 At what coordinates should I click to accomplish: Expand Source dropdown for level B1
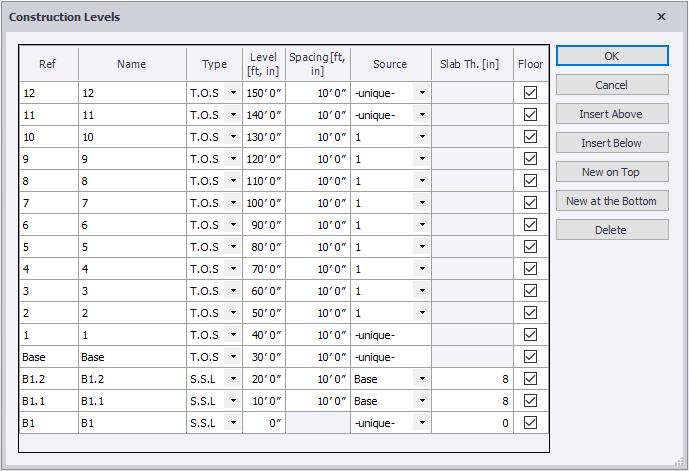[423, 423]
